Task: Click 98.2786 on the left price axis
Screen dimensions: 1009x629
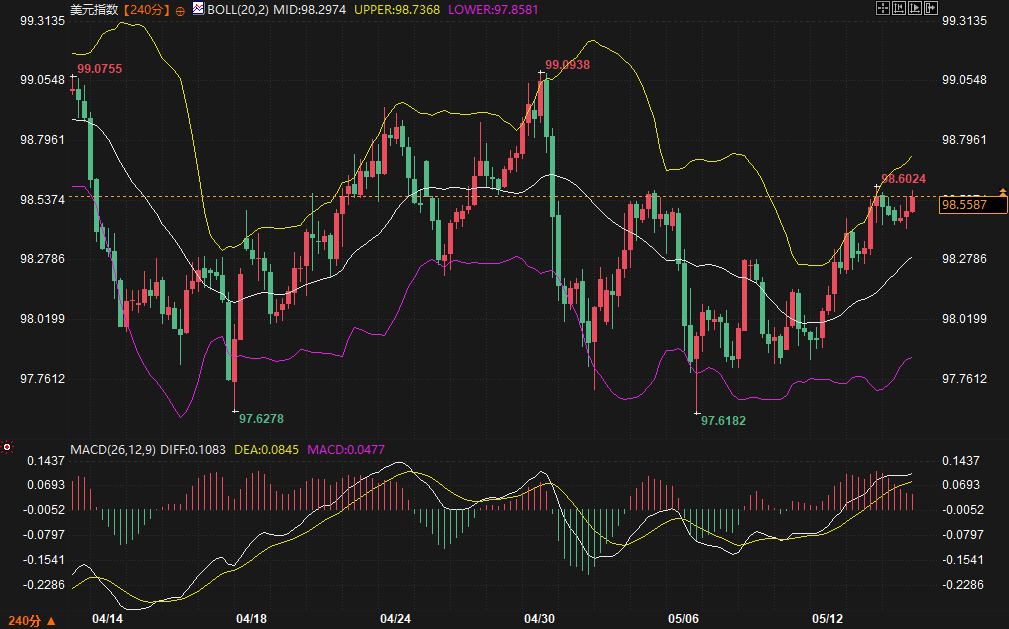Action: pos(42,259)
